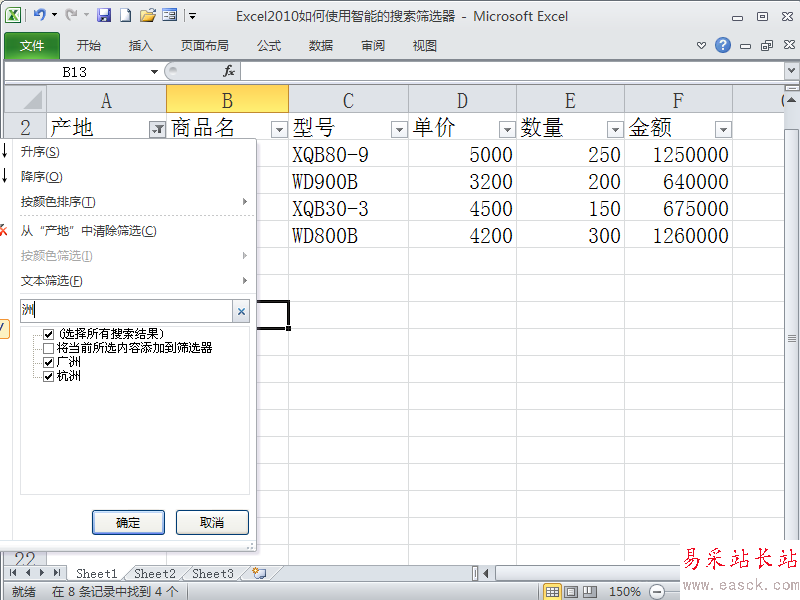Minimize the ribbon with the caret icon

coord(702,45)
